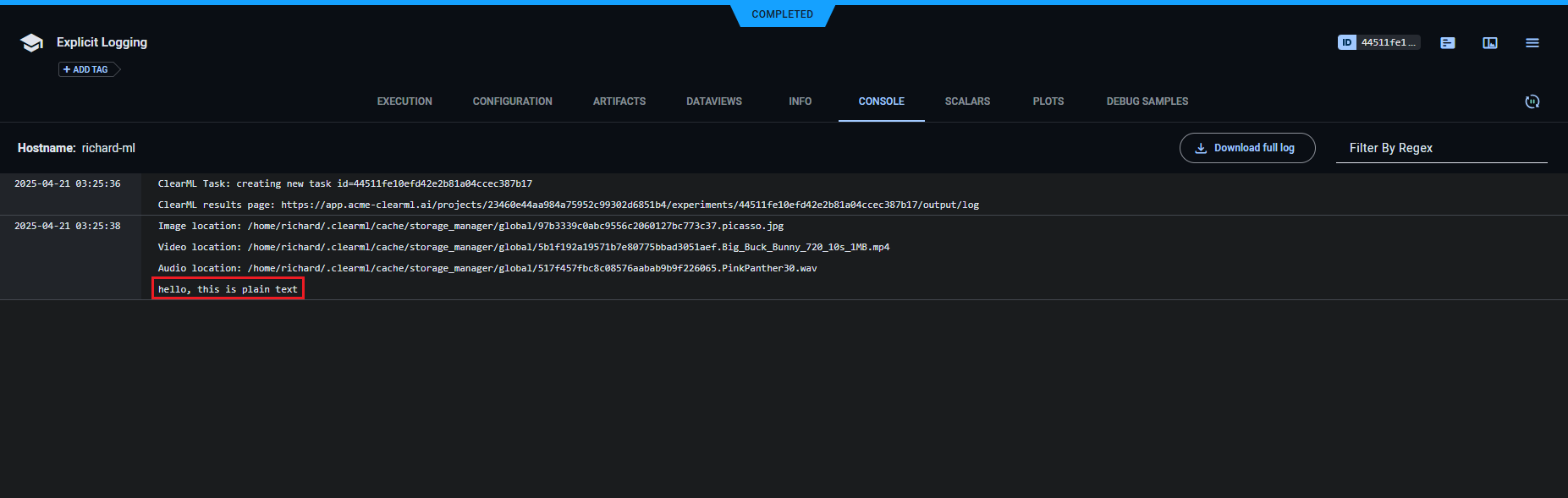This screenshot has width=1568, height=498.
Task: Open the DEBUG SAMPLES tab
Action: (1147, 101)
